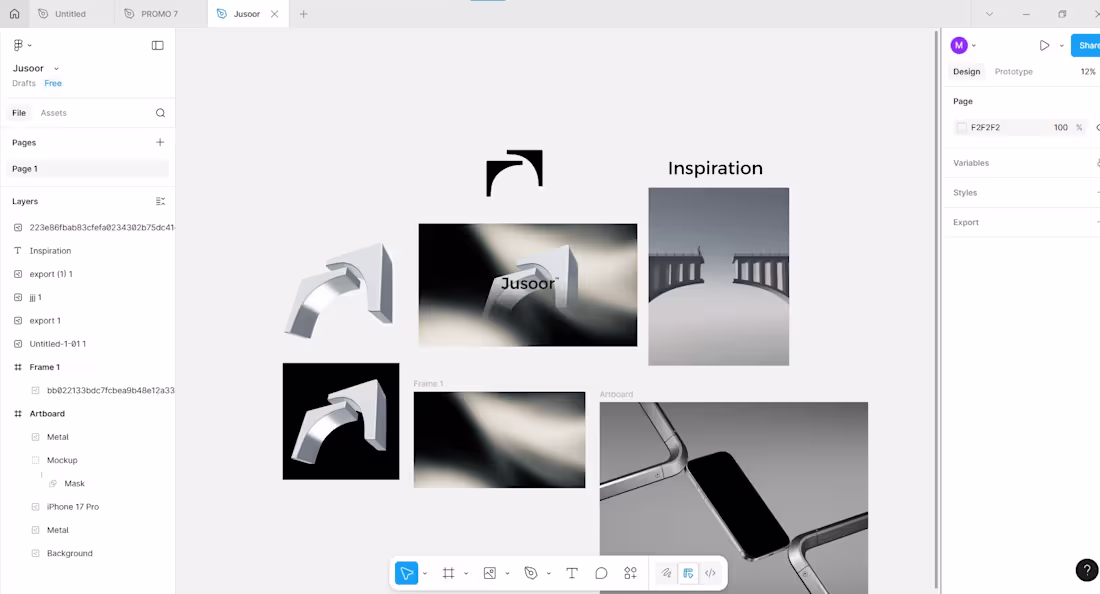Click the Present play button
Screen dimensions: 1100x594
1044,45
